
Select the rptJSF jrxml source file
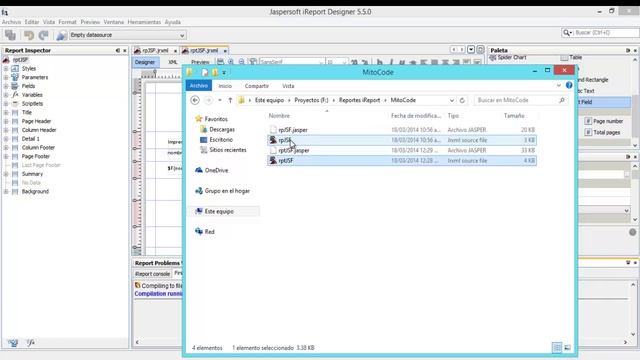pyautogui.click(x=402, y=161)
